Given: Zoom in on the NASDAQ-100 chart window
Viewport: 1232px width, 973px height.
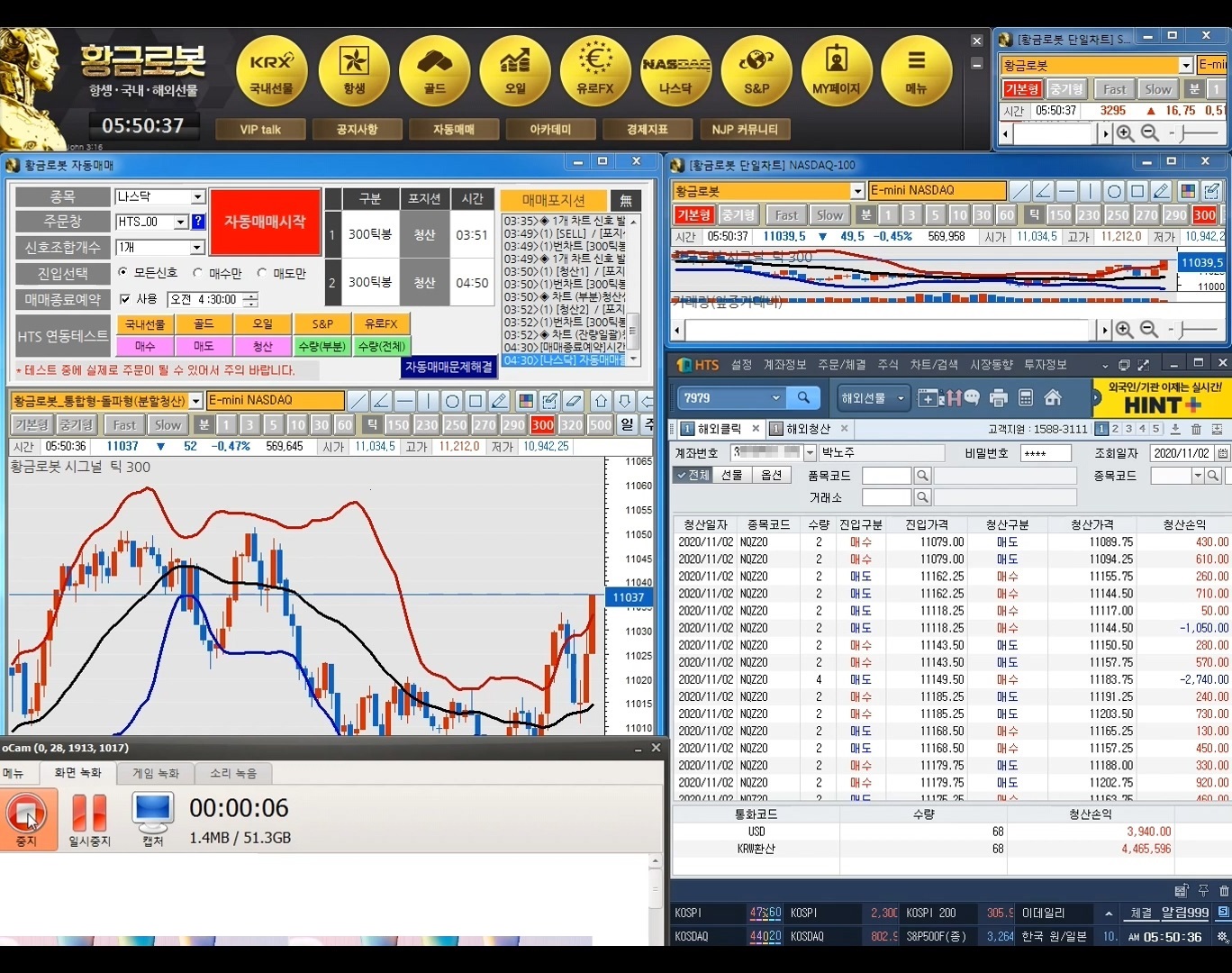Looking at the screenshot, I should (x=1124, y=330).
